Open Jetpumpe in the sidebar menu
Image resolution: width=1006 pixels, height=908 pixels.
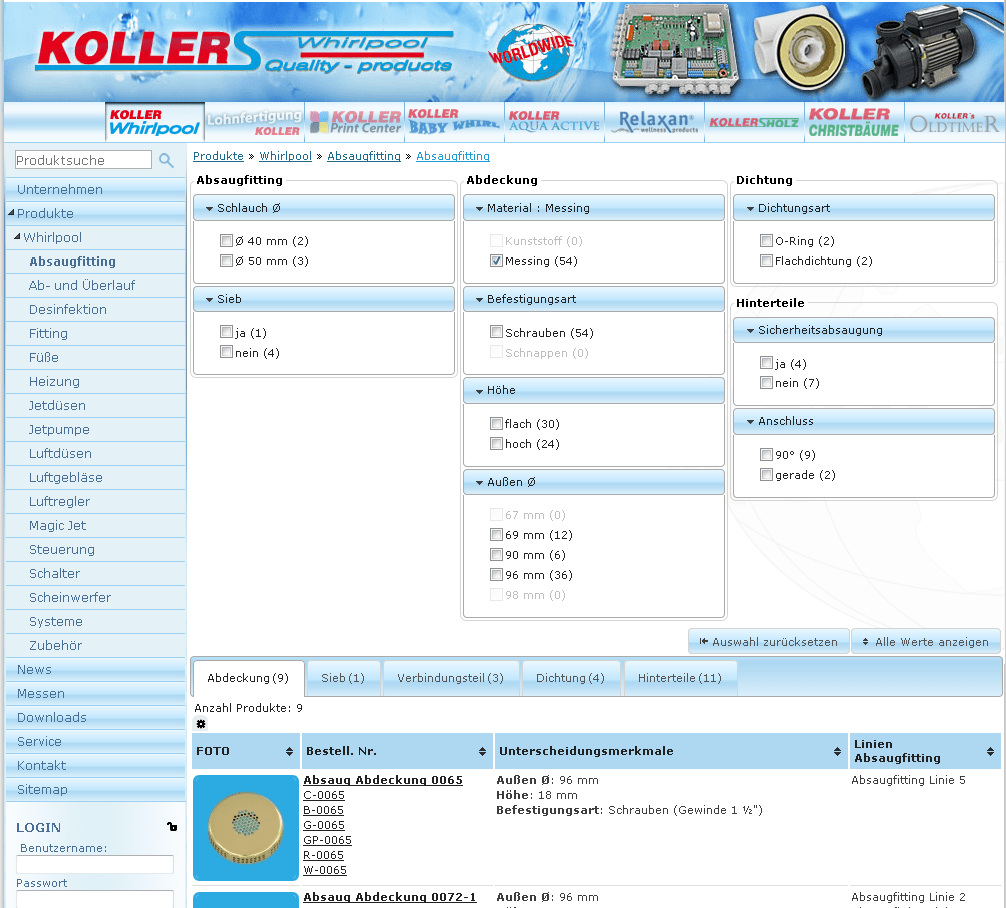pos(59,429)
